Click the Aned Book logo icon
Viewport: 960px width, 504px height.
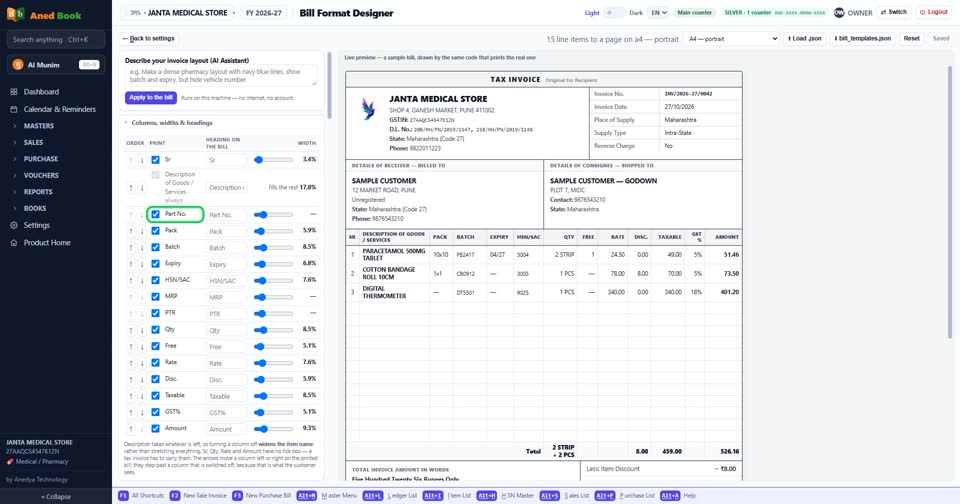(15, 14)
